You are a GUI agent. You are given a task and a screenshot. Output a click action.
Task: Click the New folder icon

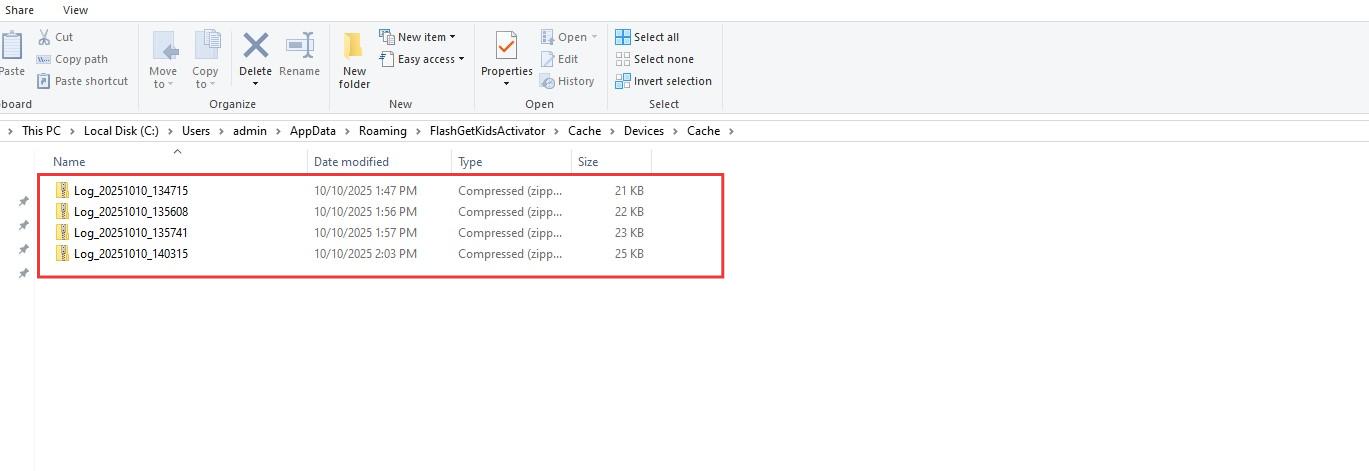[x=354, y=48]
